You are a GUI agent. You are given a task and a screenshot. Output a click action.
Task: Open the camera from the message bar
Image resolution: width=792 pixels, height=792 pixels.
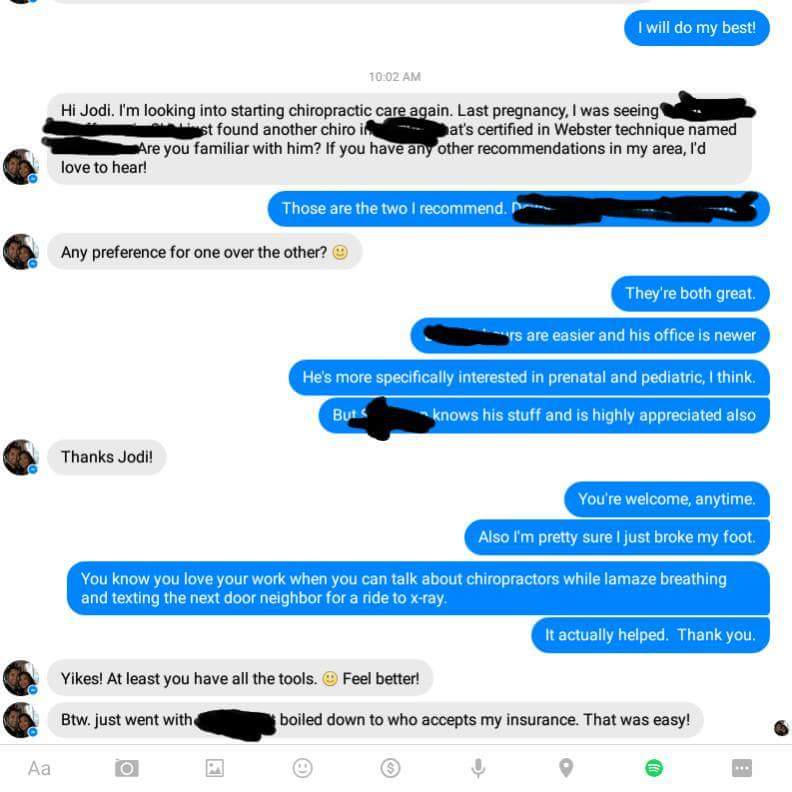(x=127, y=768)
